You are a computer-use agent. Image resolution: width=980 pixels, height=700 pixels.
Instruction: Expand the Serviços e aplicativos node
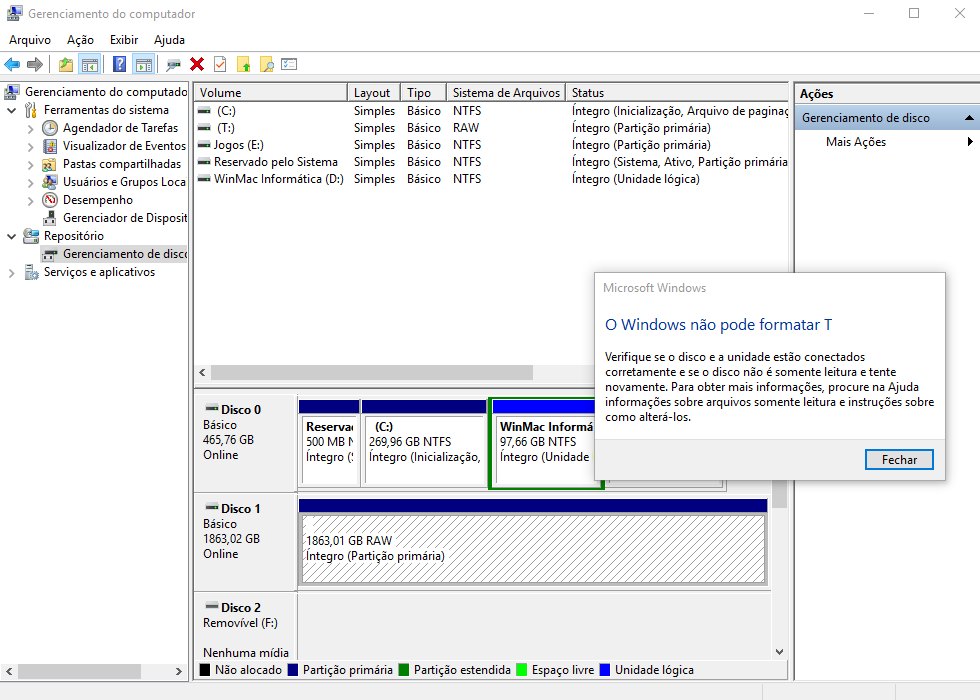click(x=11, y=272)
